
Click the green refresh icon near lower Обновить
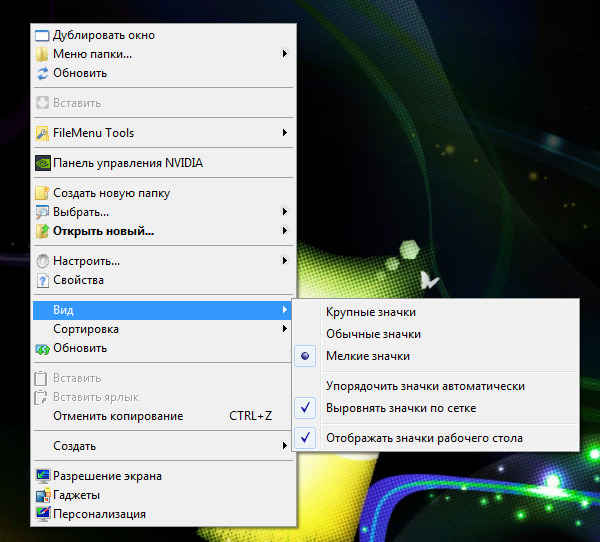tap(42, 349)
